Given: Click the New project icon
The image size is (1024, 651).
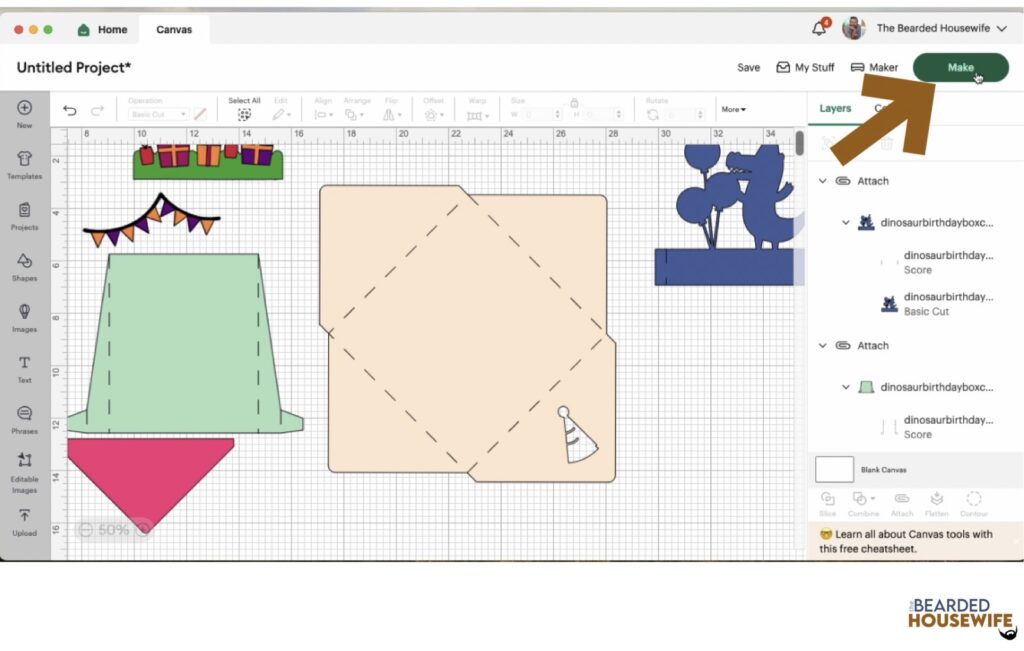Looking at the screenshot, I should [24, 108].
